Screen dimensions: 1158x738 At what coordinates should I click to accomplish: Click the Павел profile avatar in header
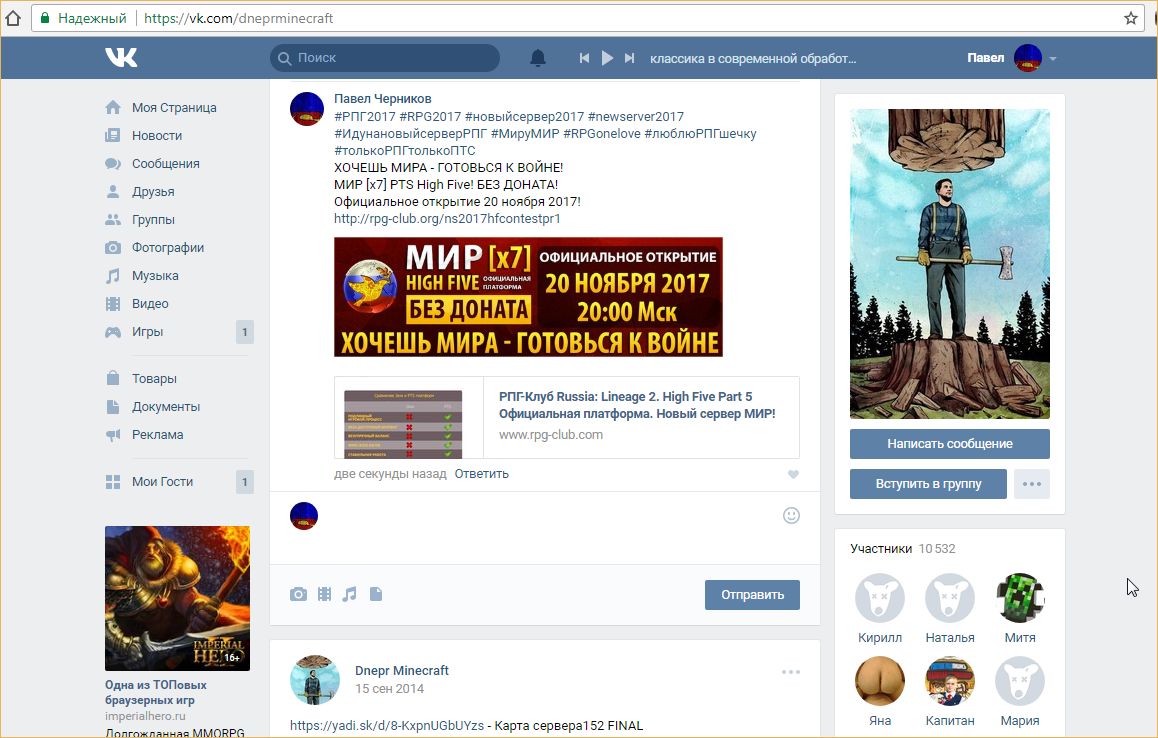(1027, 58)
